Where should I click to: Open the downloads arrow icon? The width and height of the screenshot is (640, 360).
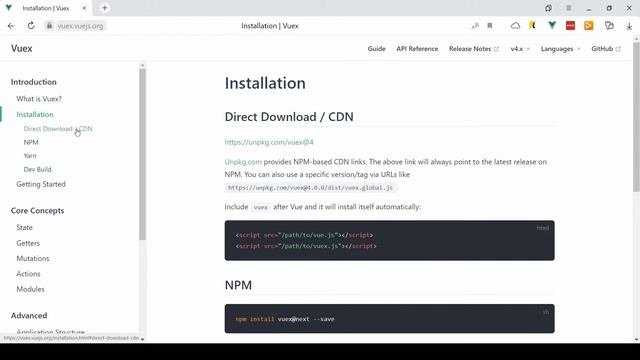tap(629, 26)
